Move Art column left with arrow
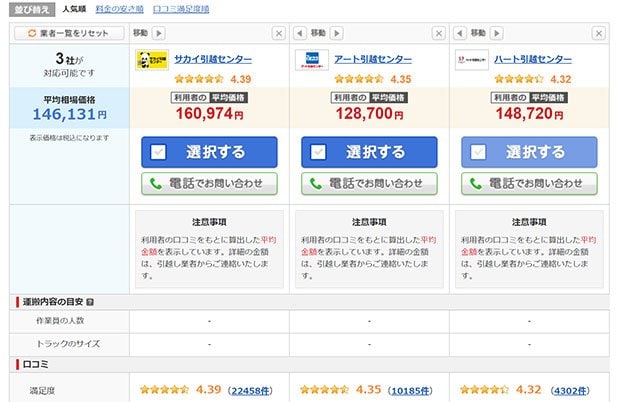The width and height of the screenshot is (620, 402). click(300, 33)
